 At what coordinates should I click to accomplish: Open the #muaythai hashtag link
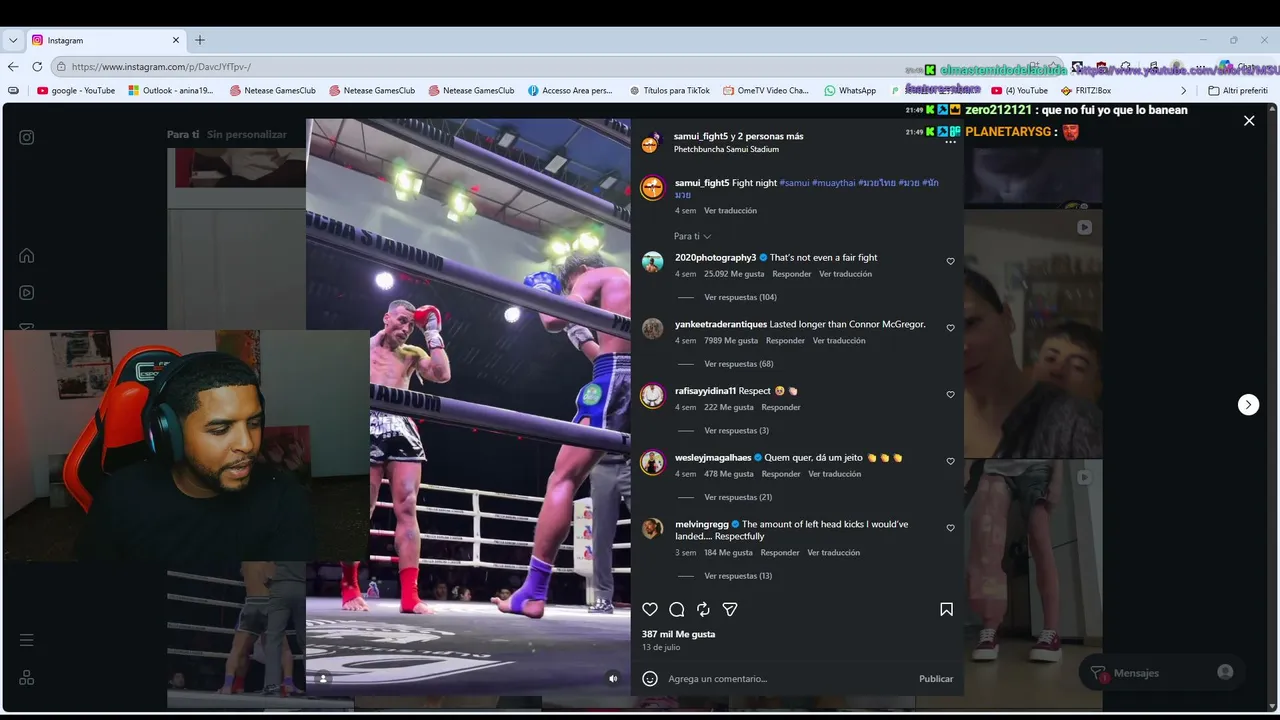[833, 183]
